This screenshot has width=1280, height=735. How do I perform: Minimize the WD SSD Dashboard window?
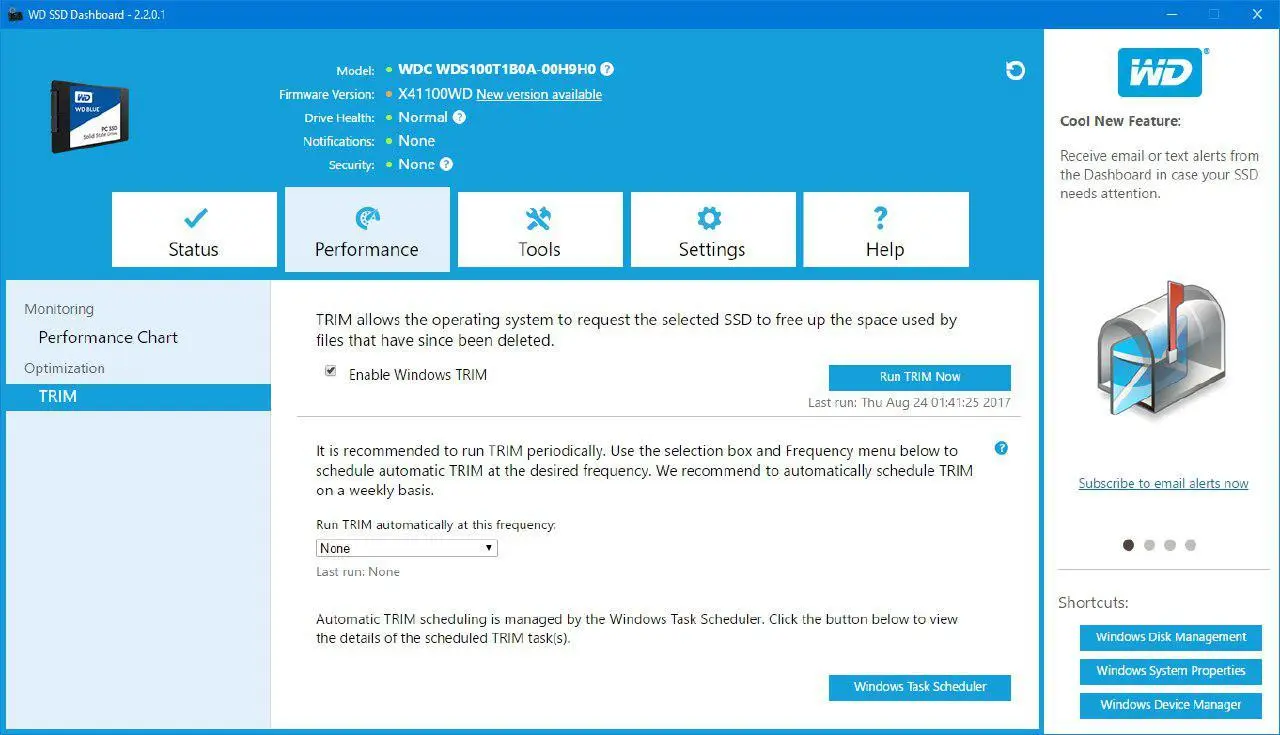tap(1171, 14)
